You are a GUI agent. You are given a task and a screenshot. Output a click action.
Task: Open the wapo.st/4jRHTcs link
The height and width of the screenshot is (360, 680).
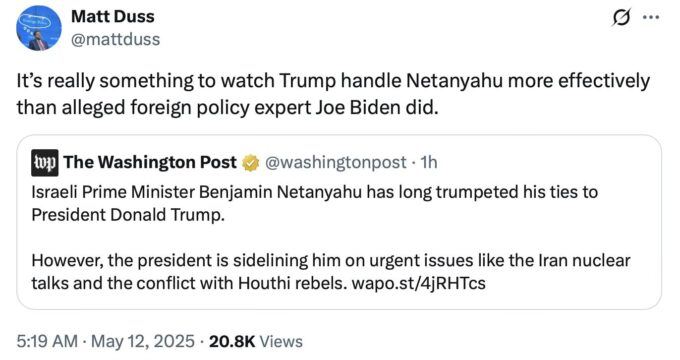[418, 283]
